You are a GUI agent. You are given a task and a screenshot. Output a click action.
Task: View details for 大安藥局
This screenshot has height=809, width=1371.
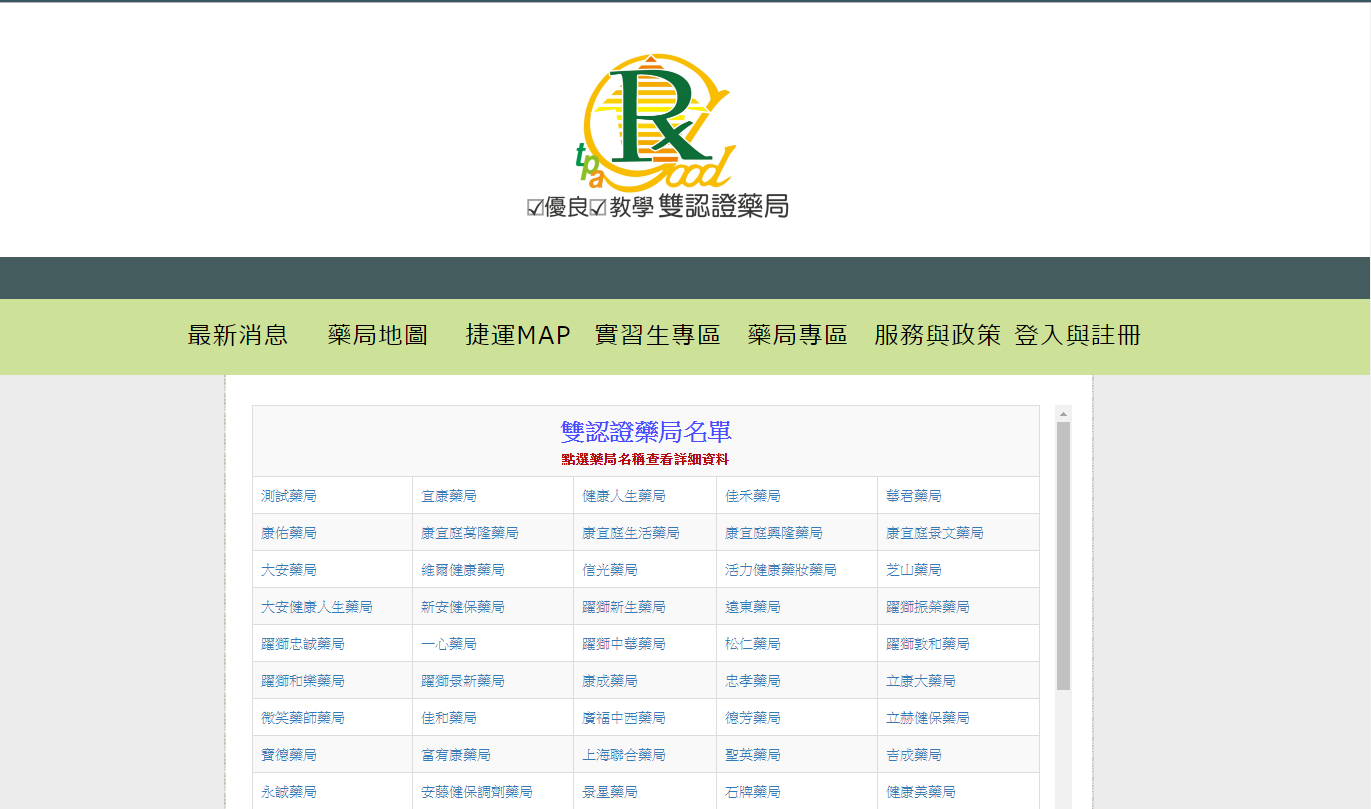click(x=289, y=570)
